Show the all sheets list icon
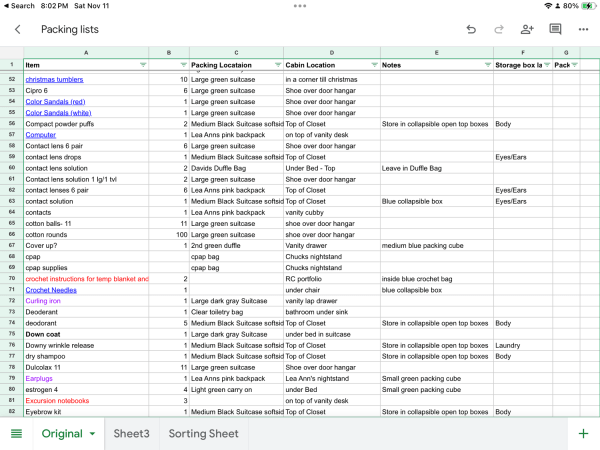Image resolution: width=600 pixels, height=450 pixels. 16,433
